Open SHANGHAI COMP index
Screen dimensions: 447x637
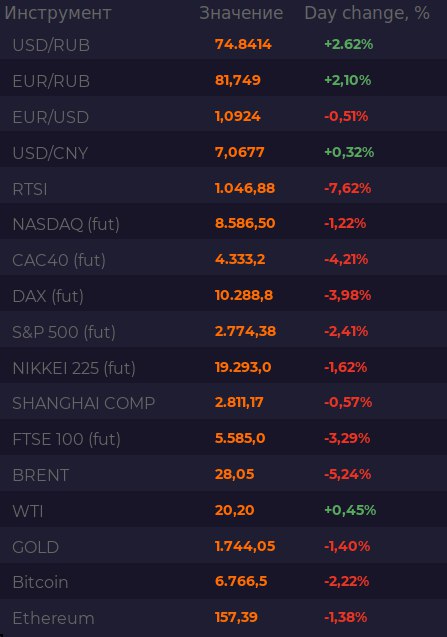[x=84, y=403]
